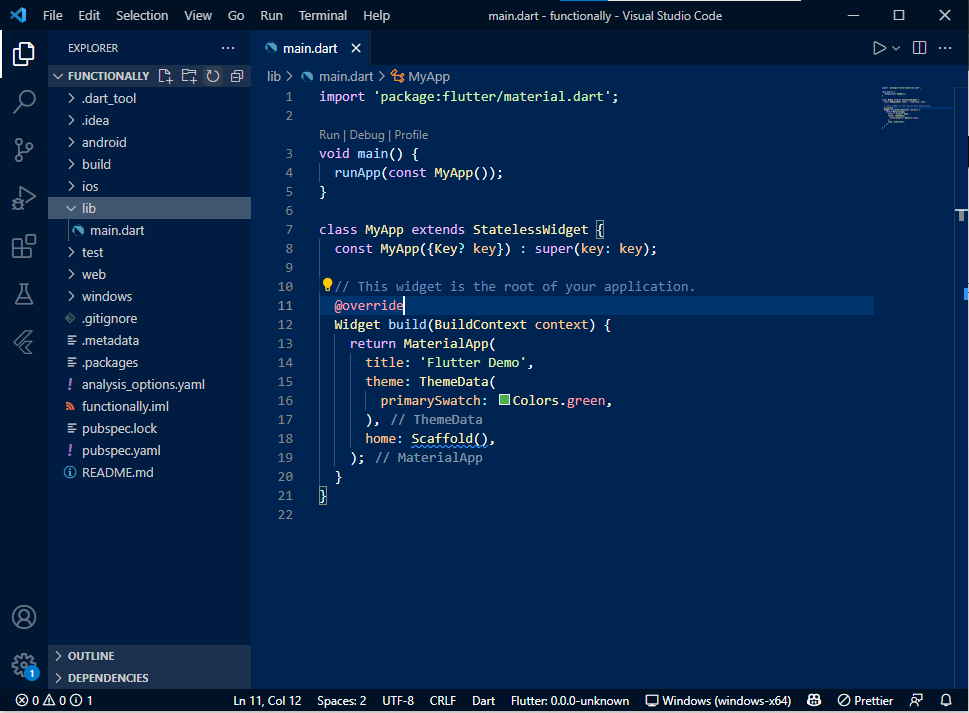Click the New Folder icon in Explorer

190,75
